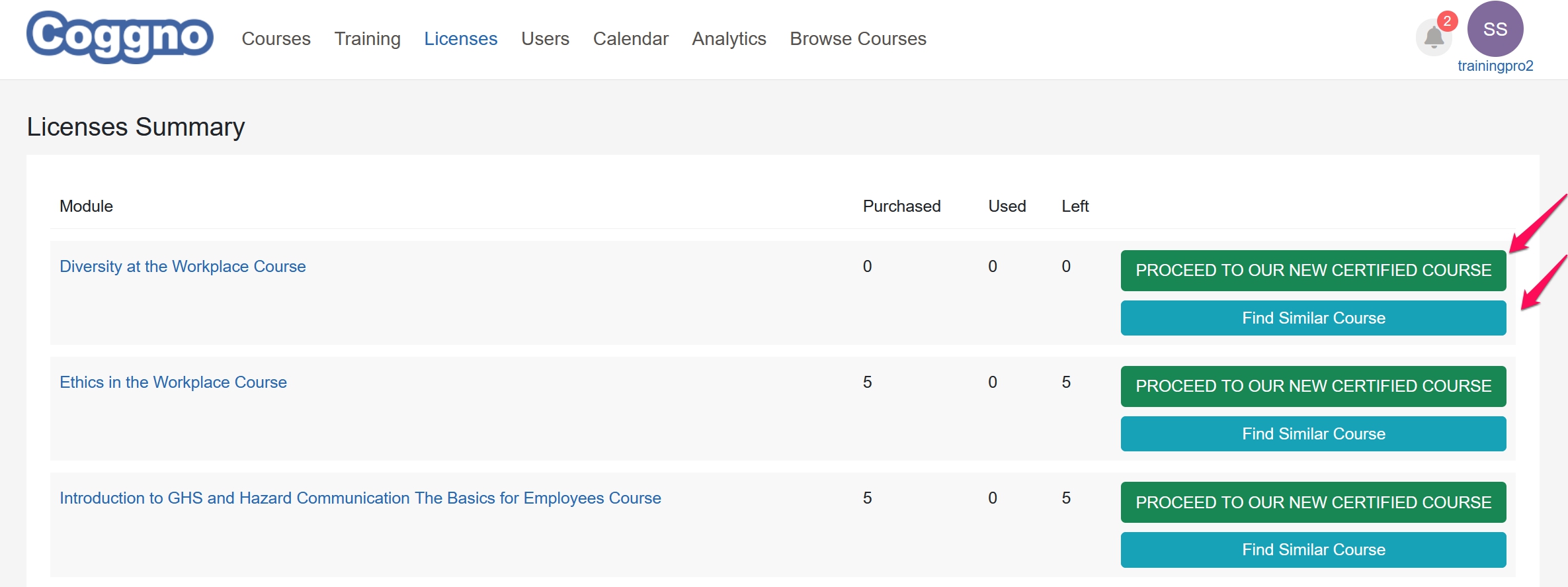Open the notifications bell icon

point(1434,38)
